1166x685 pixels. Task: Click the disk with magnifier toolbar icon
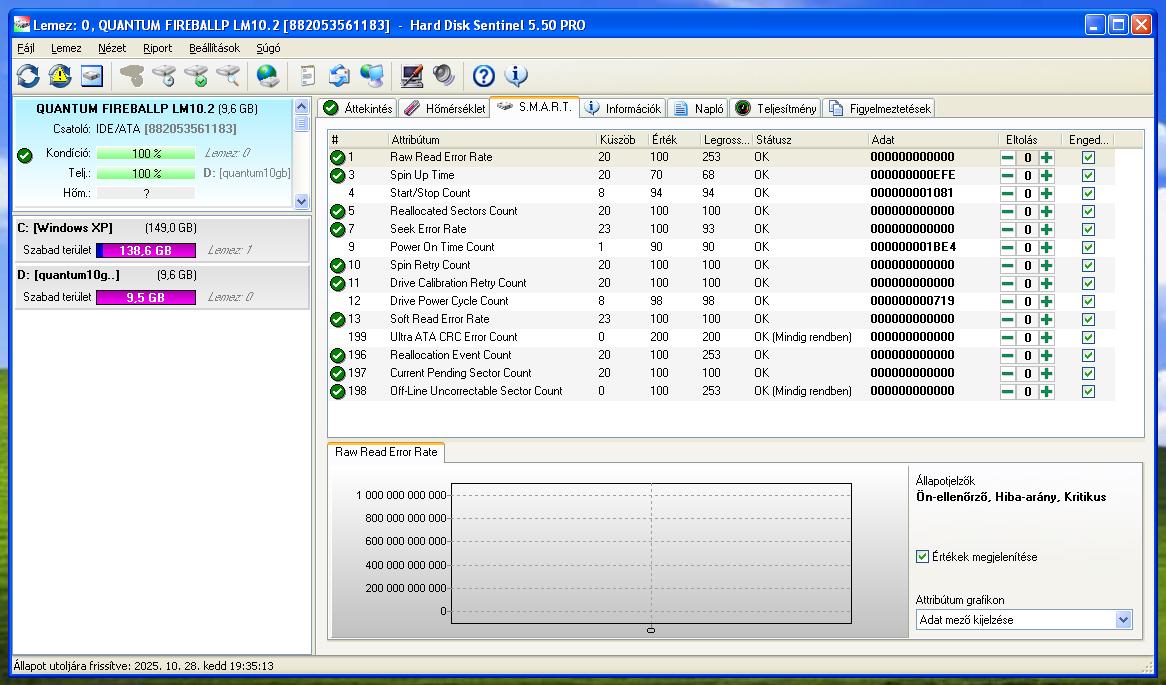coord(229,75)
